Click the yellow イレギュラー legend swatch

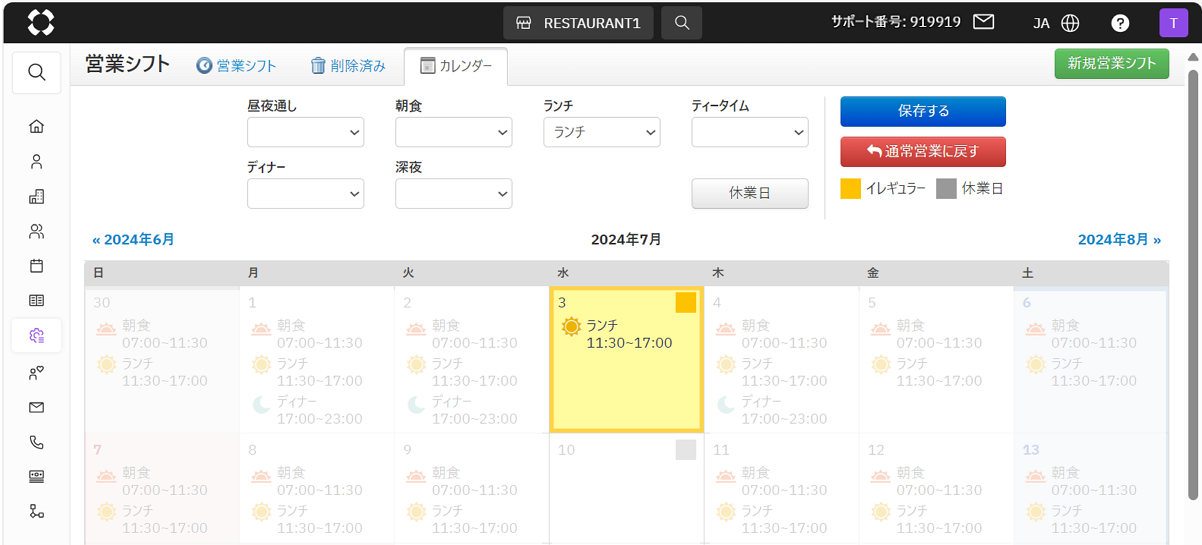[850, 188]
